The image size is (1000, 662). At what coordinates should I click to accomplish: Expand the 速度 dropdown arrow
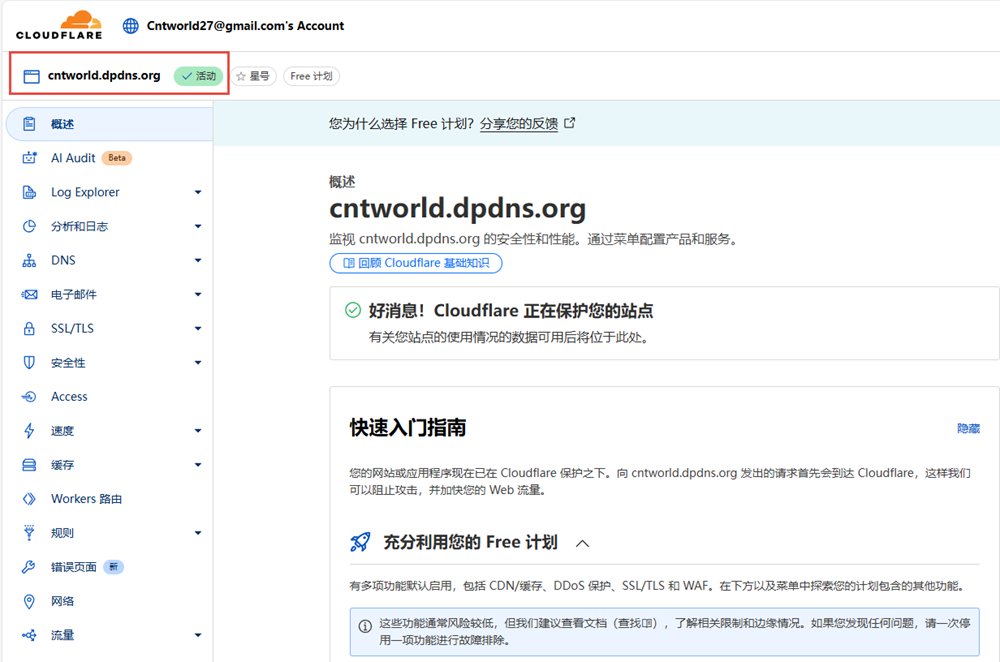tap(198, 430)
